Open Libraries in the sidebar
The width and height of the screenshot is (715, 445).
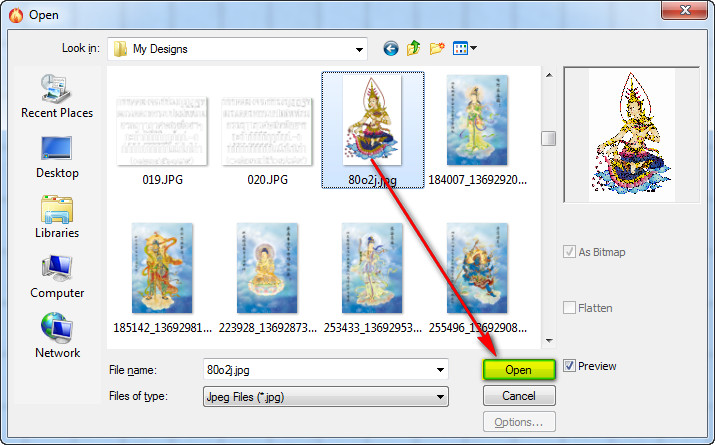(x=57, y=217)
